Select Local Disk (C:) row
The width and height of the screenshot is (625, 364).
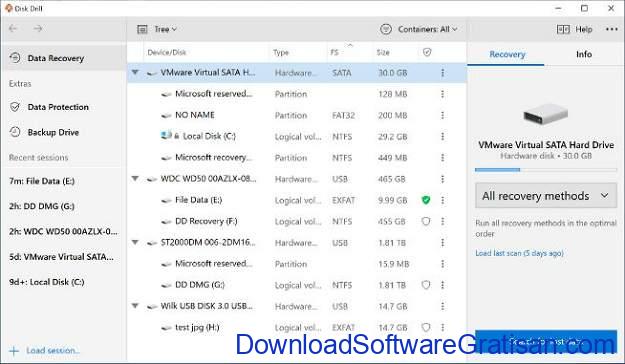click(x=297, y=136)
